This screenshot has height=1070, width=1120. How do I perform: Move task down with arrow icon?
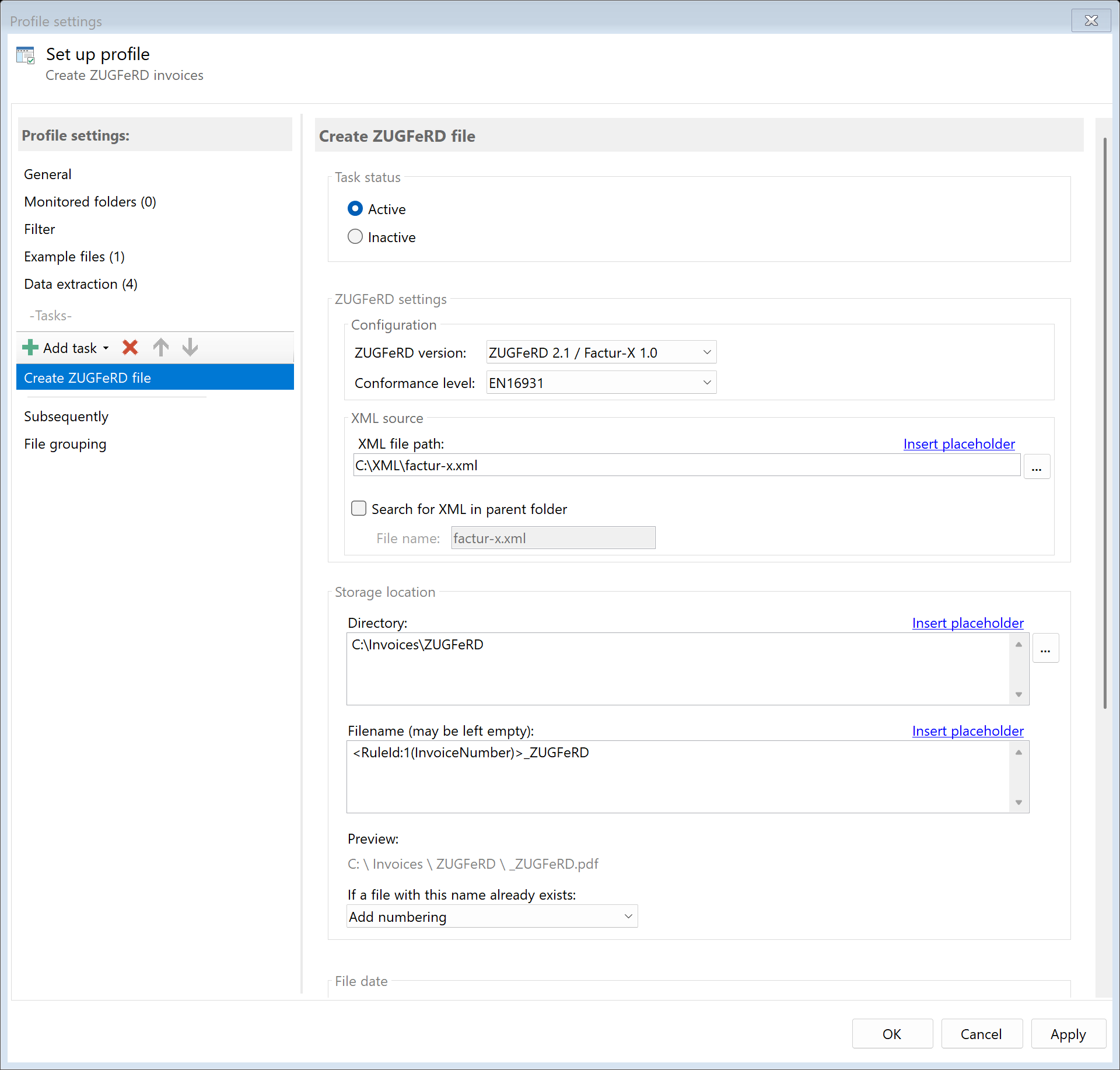pyautogui.click(x=190, y=348)
